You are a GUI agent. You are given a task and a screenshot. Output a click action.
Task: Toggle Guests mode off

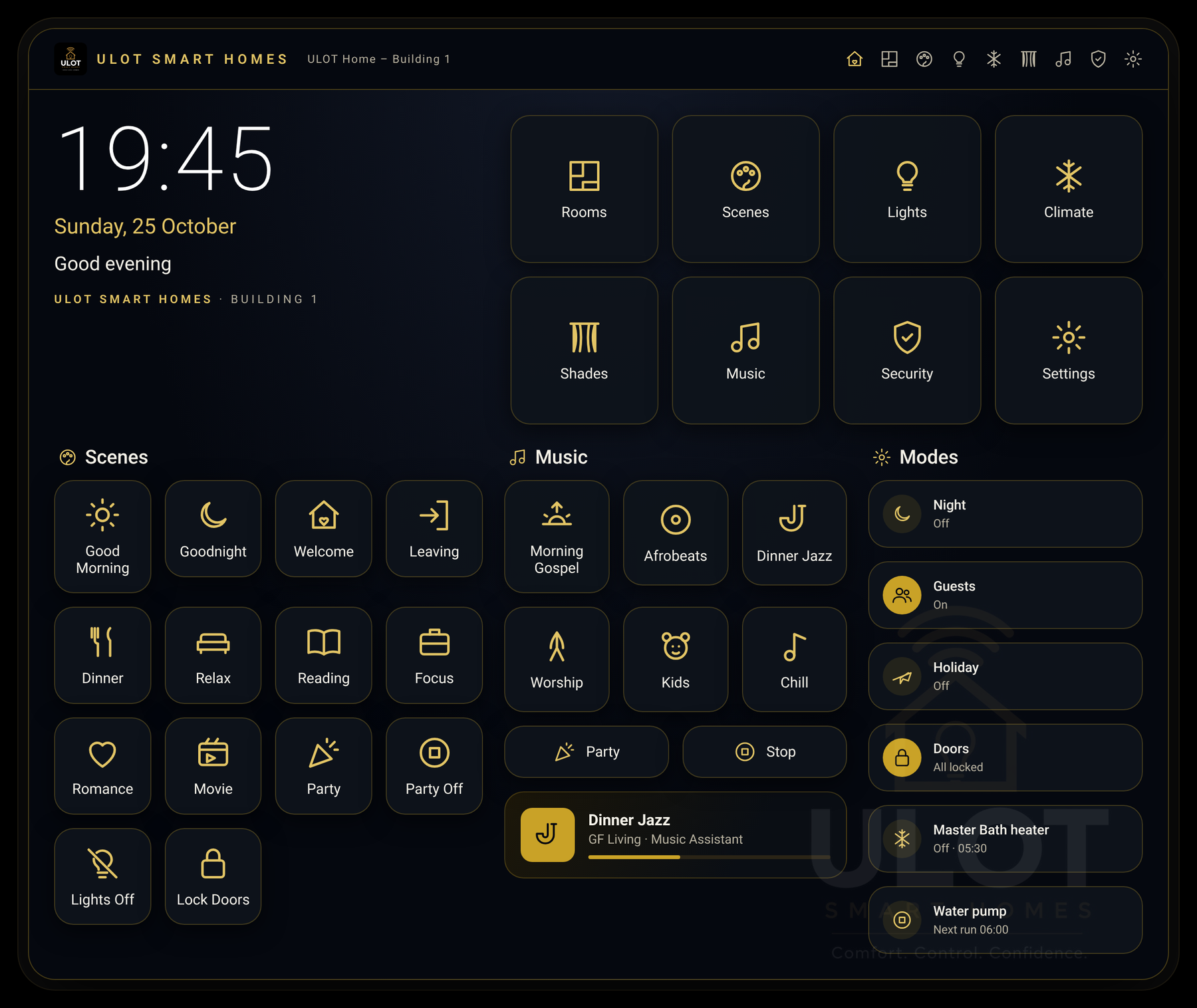click(1005, 595)
